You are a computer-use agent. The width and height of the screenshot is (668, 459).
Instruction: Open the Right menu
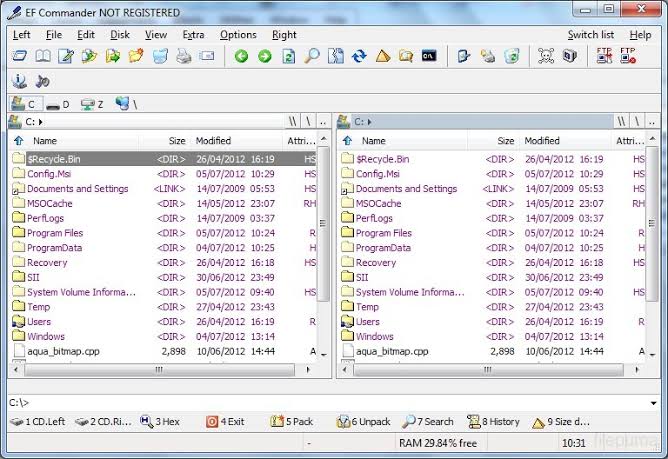[284, 35]
